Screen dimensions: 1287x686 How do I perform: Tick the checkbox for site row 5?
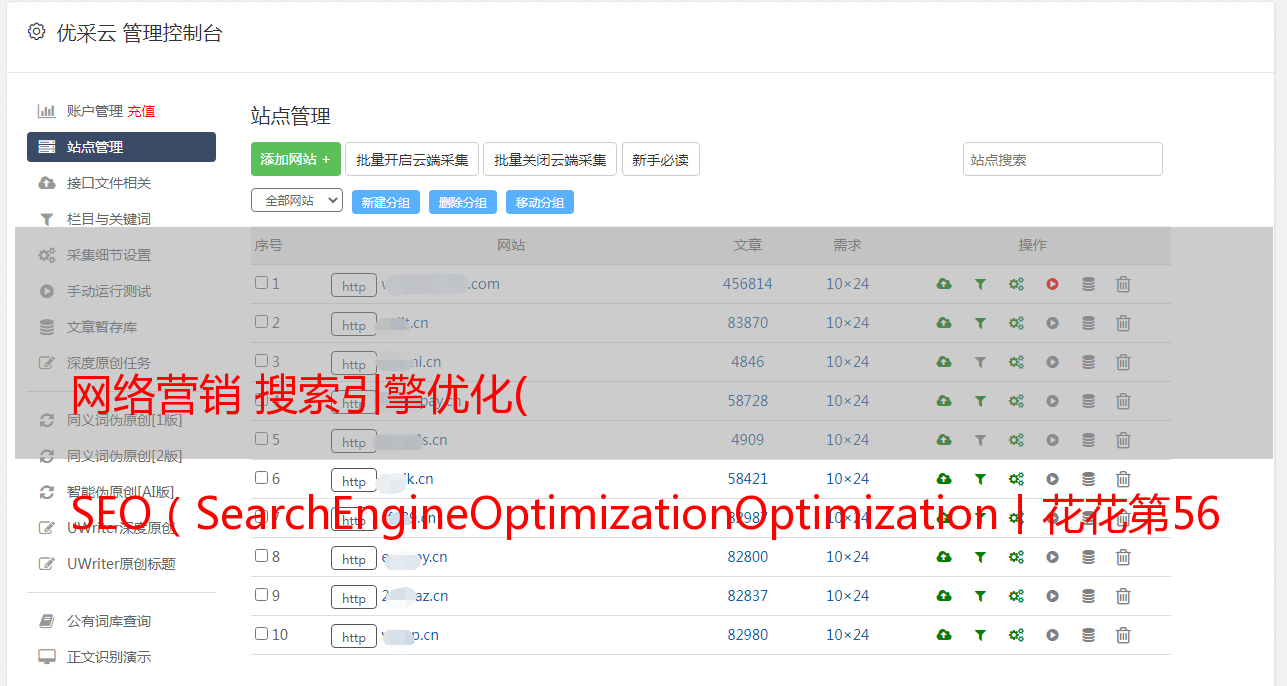click(261, 439)
